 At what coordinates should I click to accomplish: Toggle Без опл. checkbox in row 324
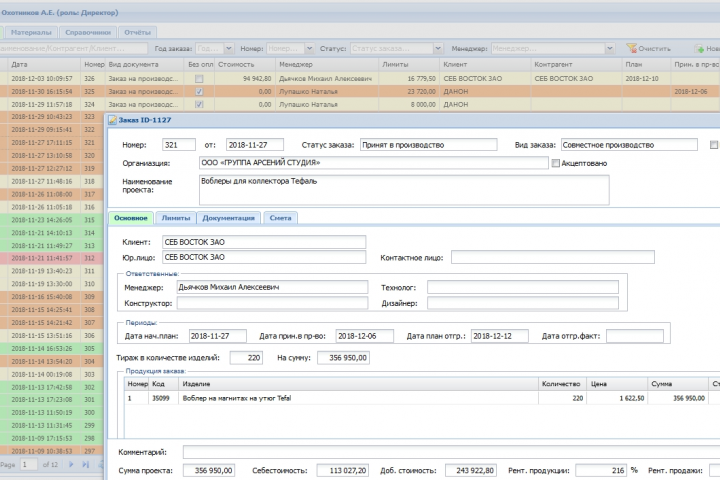[x=200, y=103]
